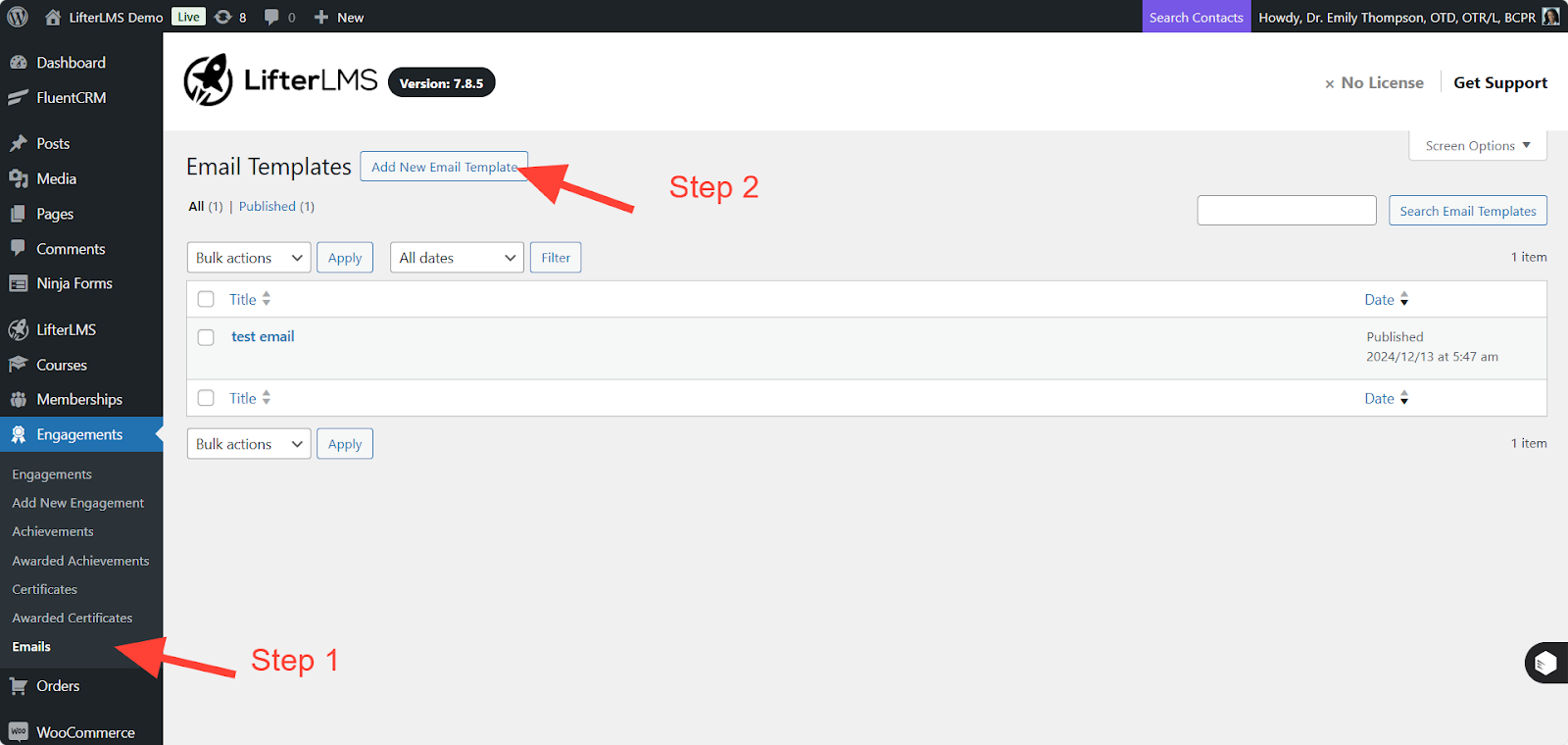This screenshot has width=1568, height=745.
Task: Click No License status link
Action: 1374,82
